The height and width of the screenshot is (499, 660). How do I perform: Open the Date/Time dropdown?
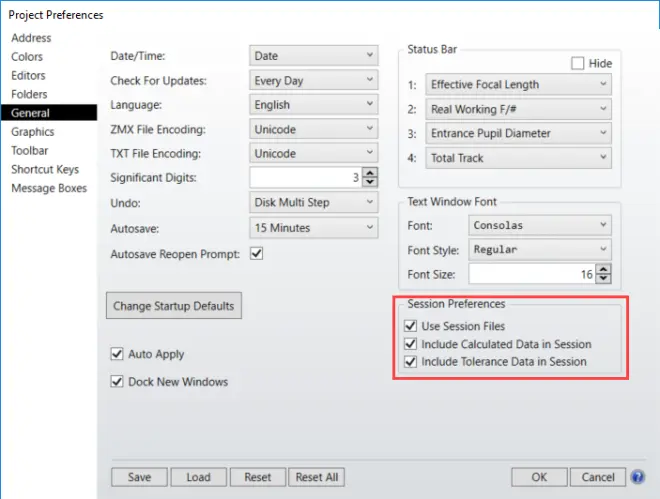314,56
